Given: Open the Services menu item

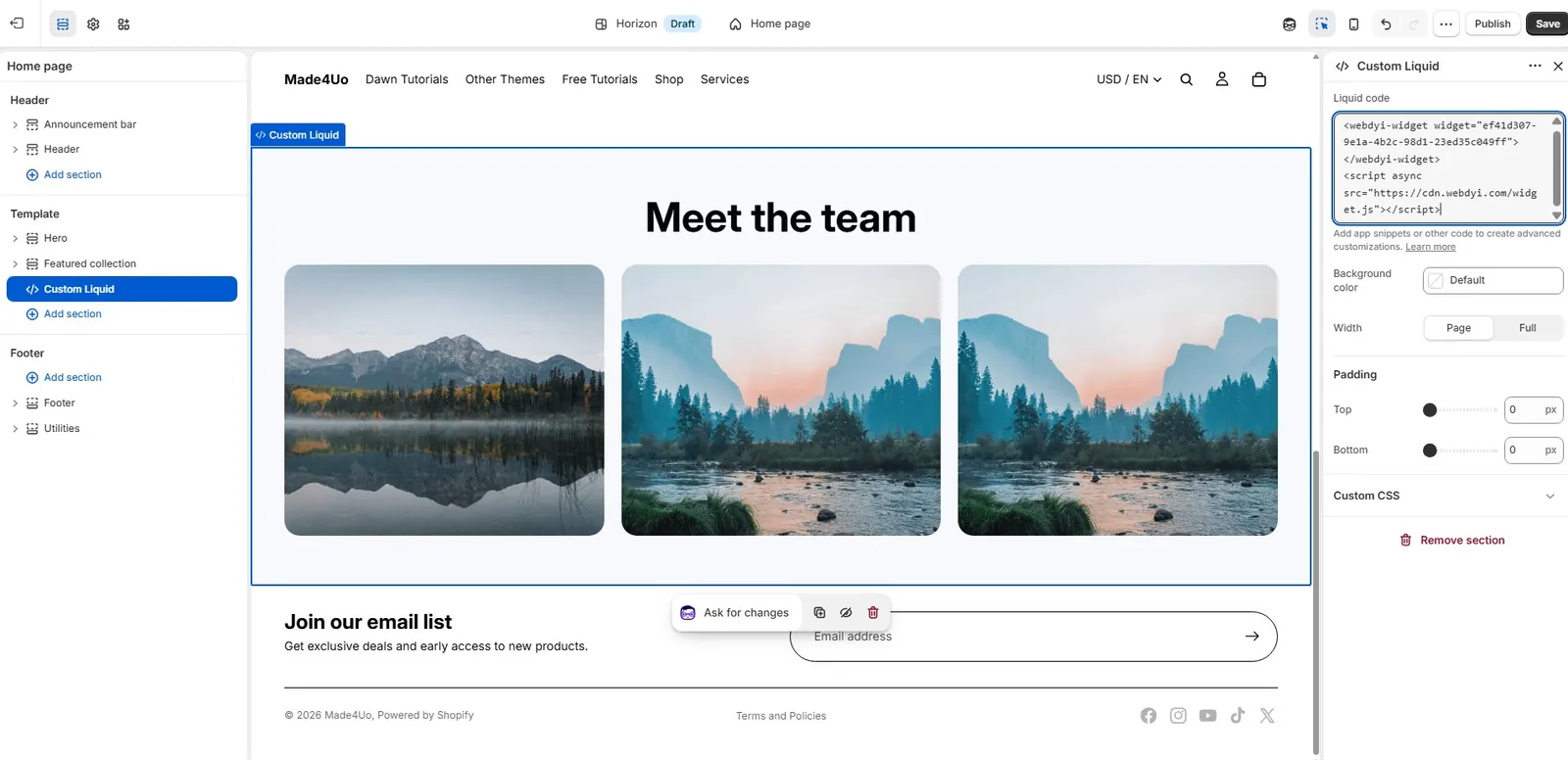Looking at the screenshot, I should [x=724, y=79].
